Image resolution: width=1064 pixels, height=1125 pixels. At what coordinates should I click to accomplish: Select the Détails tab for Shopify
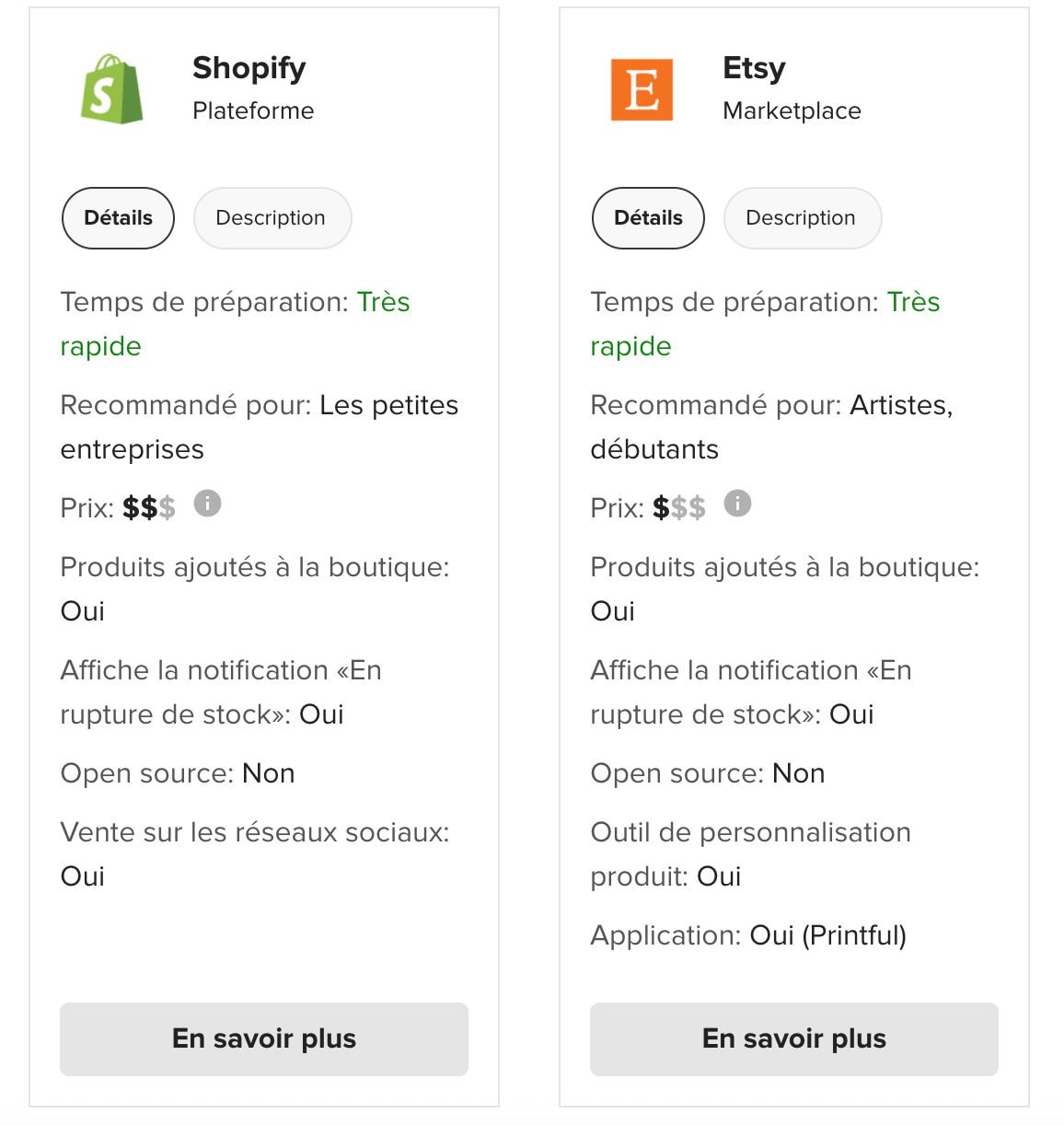point(118,218)
